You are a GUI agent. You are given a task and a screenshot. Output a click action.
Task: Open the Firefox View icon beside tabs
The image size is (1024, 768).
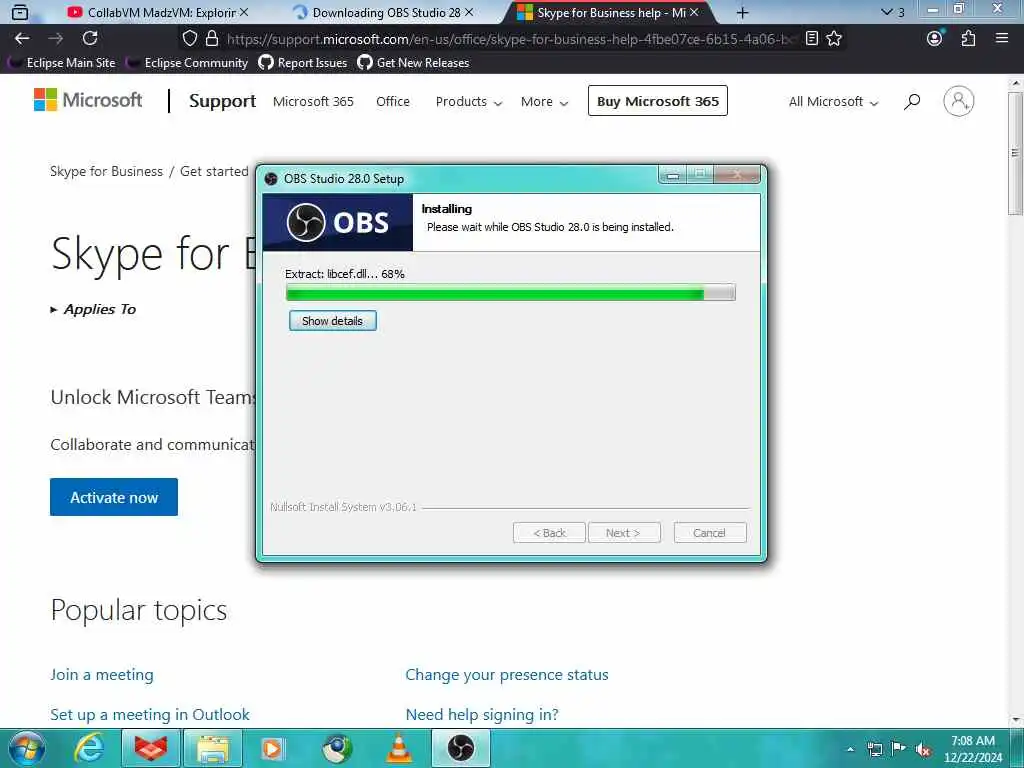pyautogui.click(x=20, y=12)
